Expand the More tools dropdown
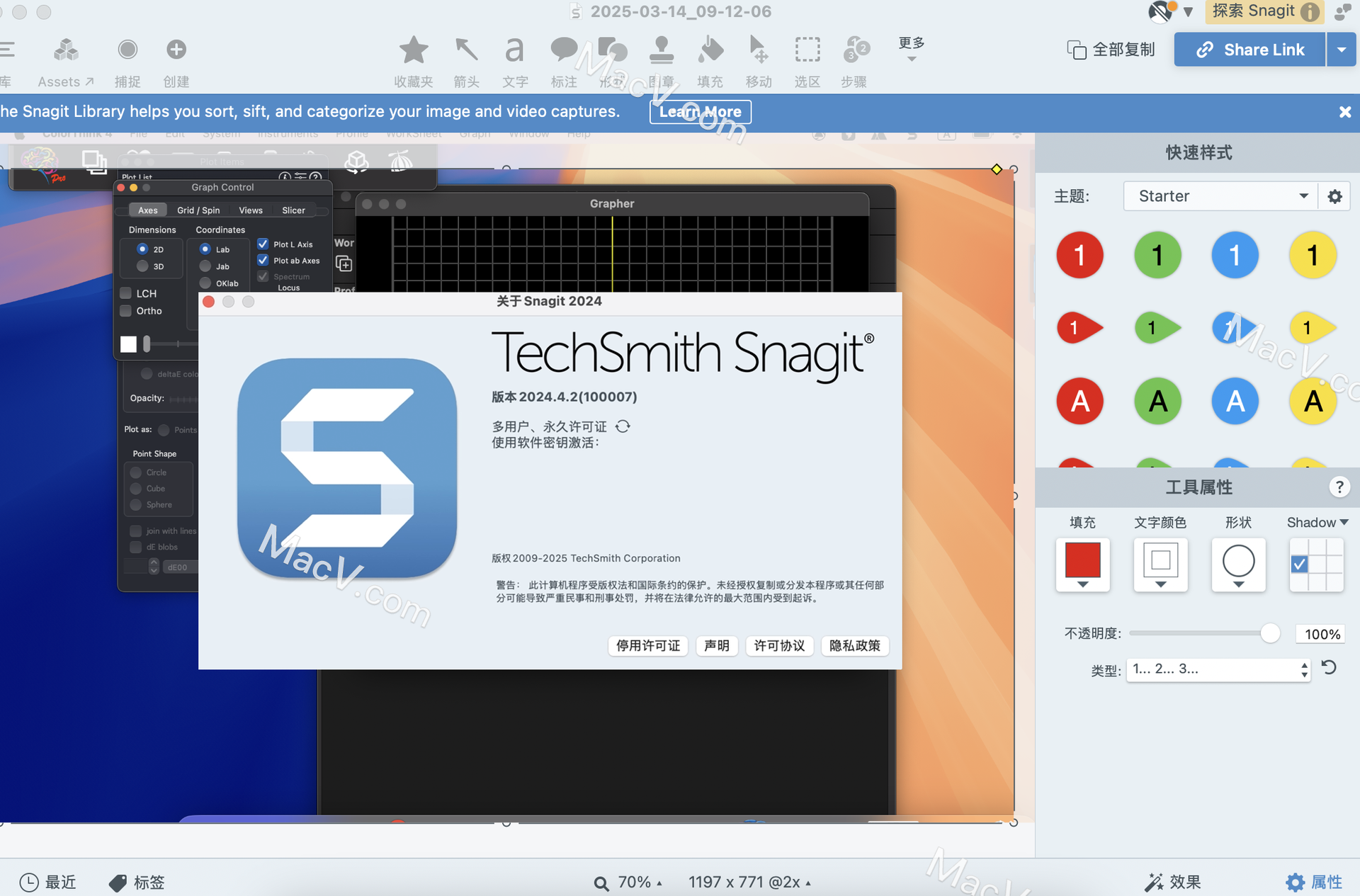The width and height of the screenshot is (1360, 896). [x=912, y=49]
